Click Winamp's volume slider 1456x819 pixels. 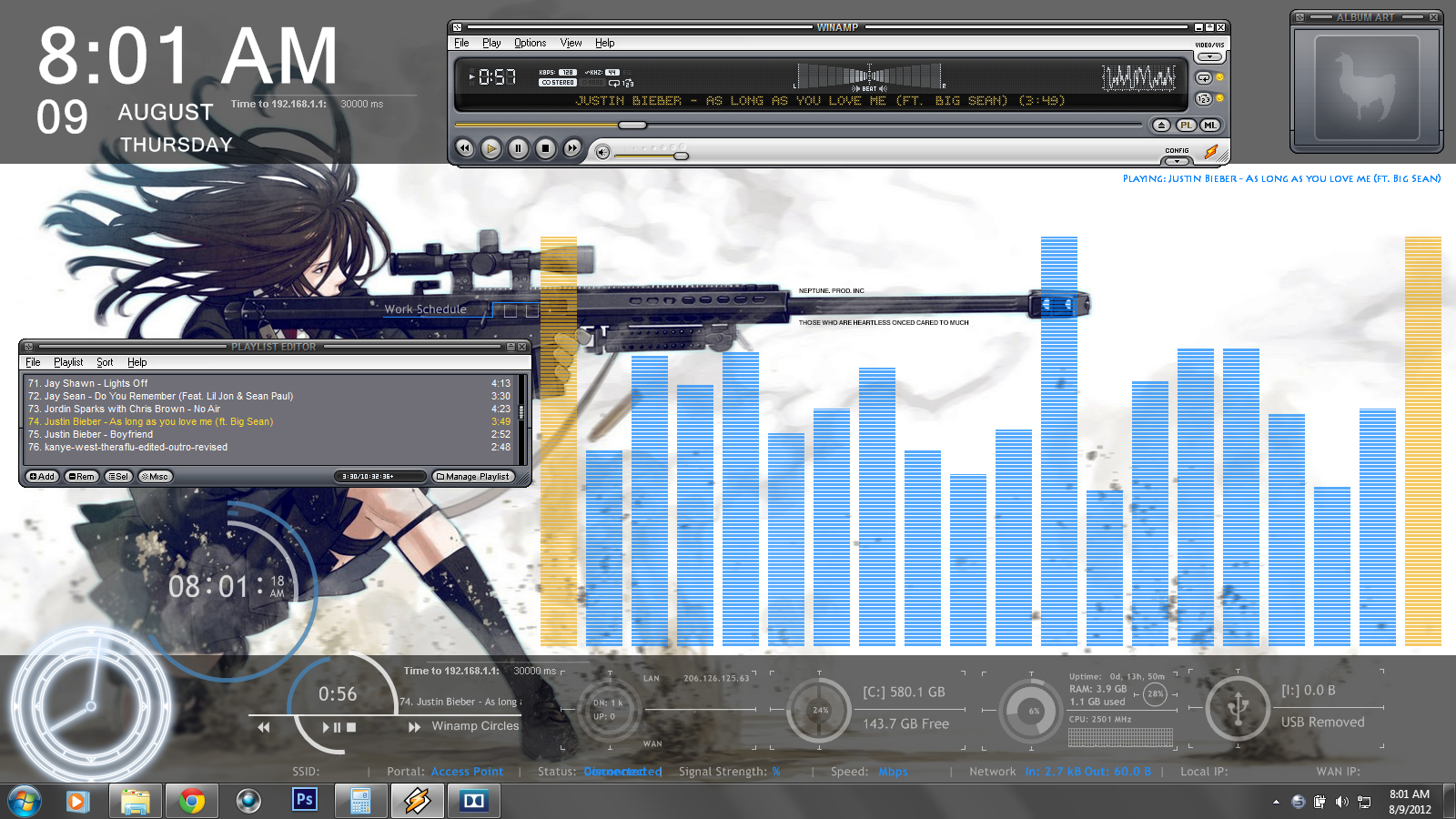[652, 156]
